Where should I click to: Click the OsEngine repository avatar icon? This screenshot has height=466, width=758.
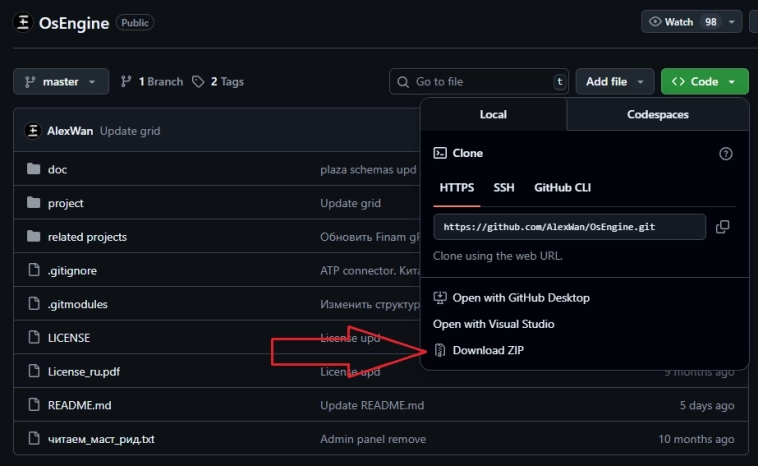(23, 22)
